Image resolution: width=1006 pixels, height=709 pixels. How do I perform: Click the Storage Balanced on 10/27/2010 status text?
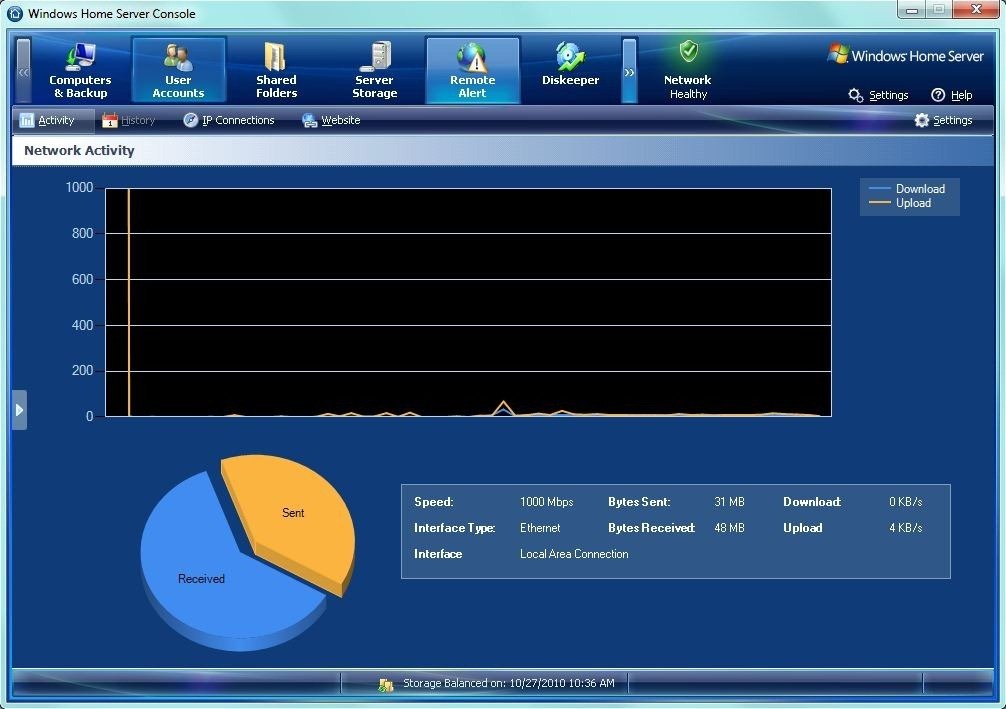tap(509, 683)
